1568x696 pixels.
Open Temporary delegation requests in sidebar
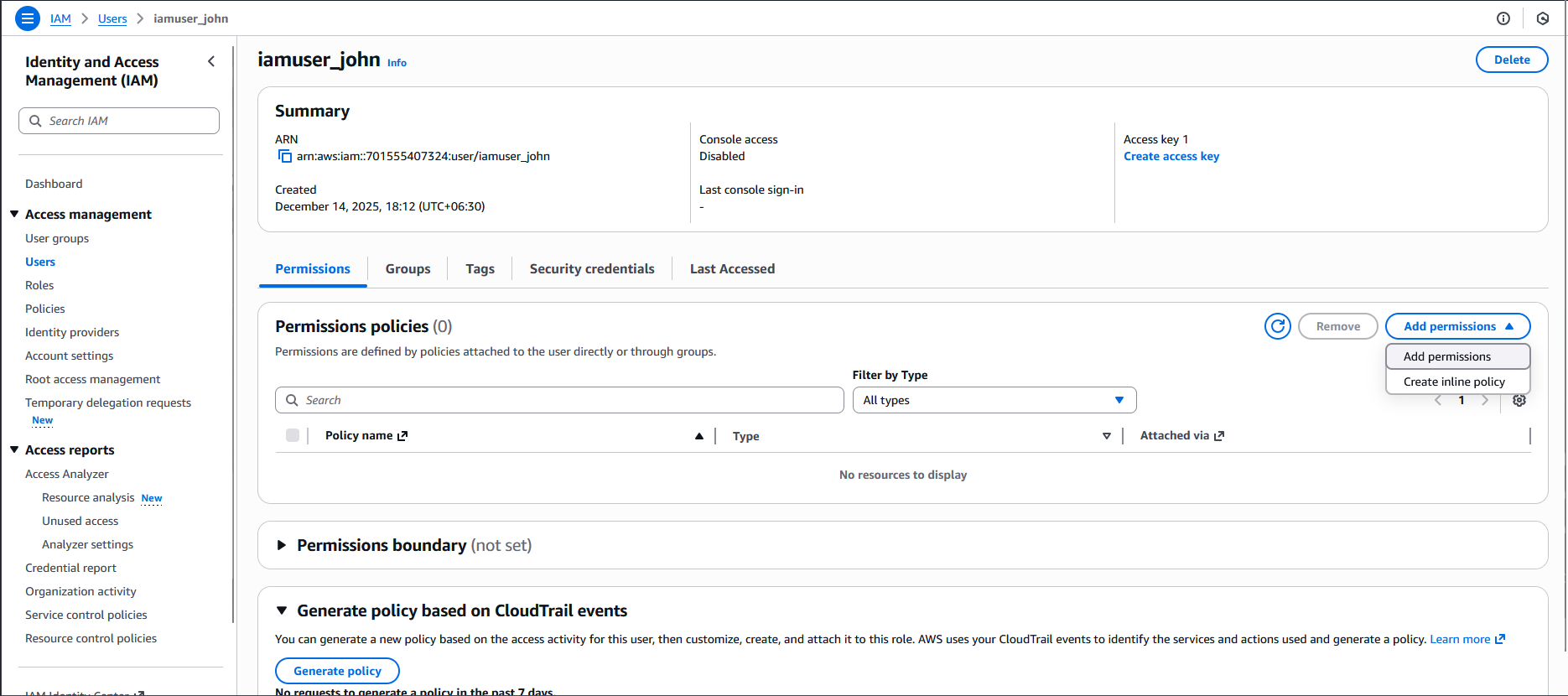[108, 403]
